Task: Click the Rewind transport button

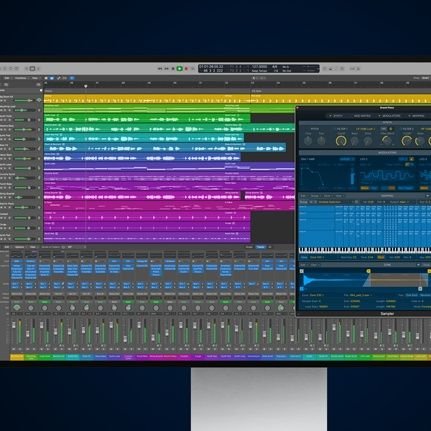Action: [160, 69]
